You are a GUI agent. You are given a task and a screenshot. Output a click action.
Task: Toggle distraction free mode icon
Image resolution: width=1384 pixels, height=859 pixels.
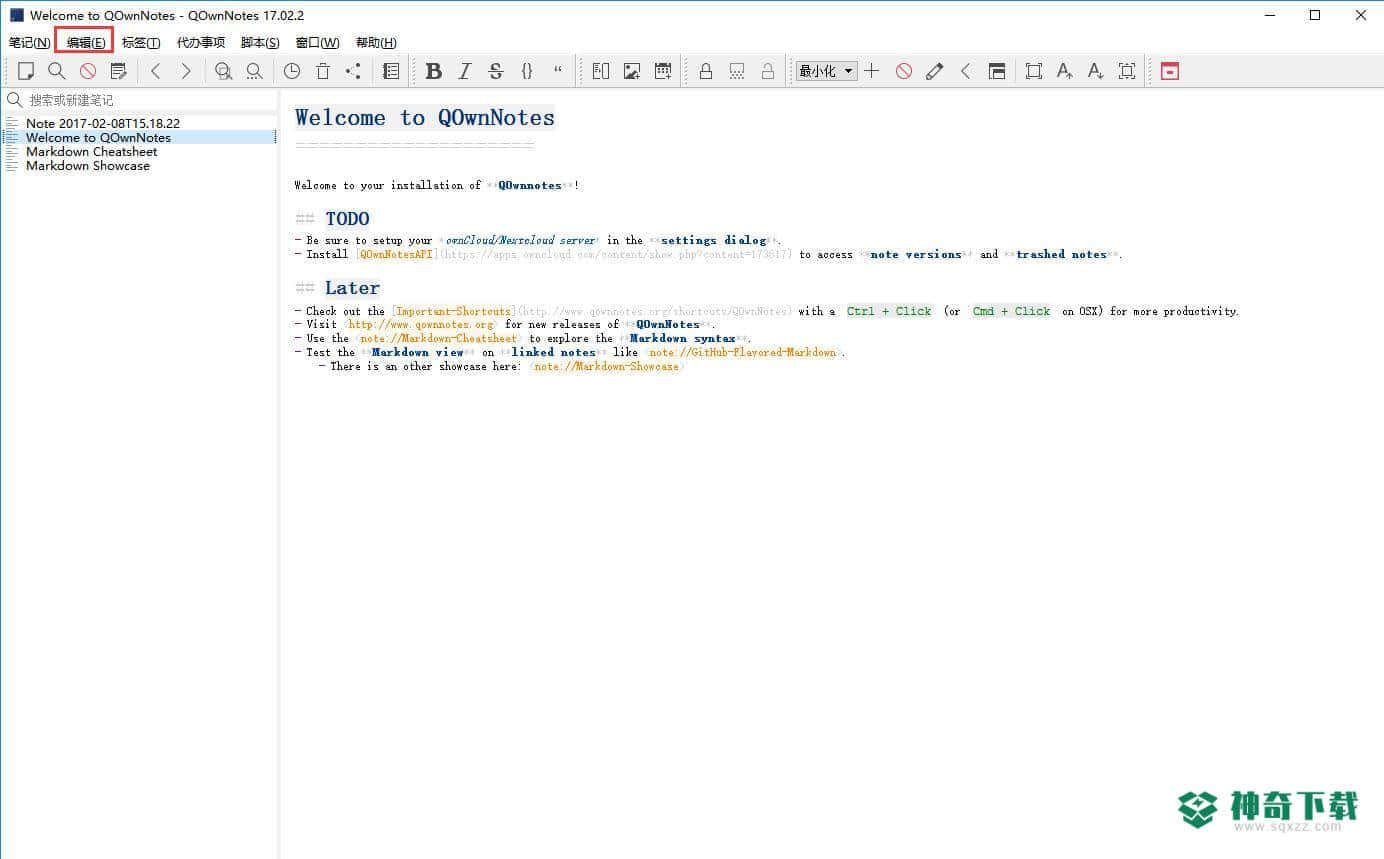[x=1034, y=71]
